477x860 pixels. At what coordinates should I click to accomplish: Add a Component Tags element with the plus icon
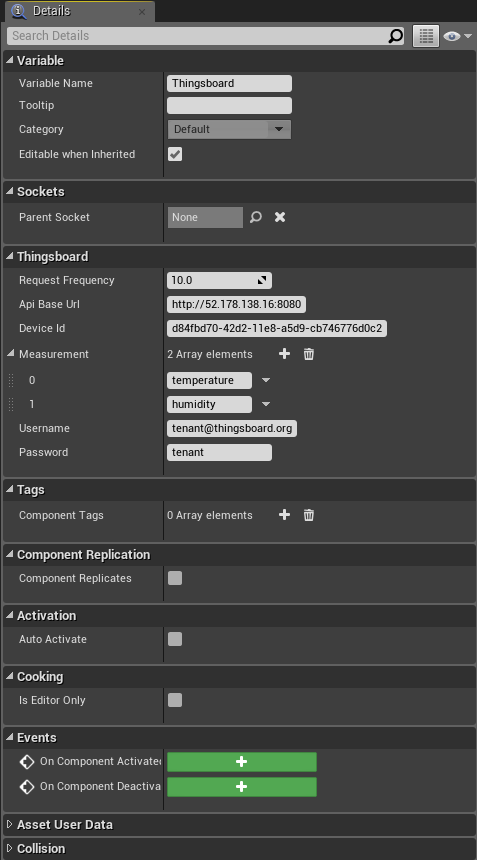pos(285,514)
